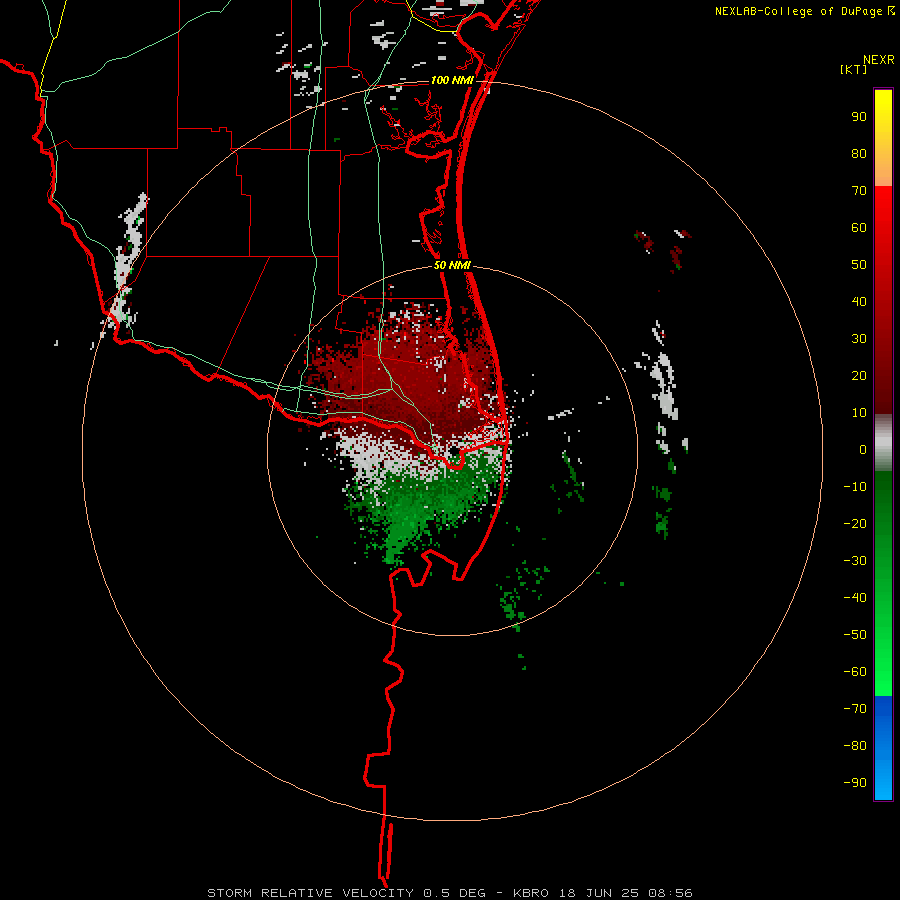
Task: Pick the gray zero-velocity color bar segment
Action: click(883, 443)
